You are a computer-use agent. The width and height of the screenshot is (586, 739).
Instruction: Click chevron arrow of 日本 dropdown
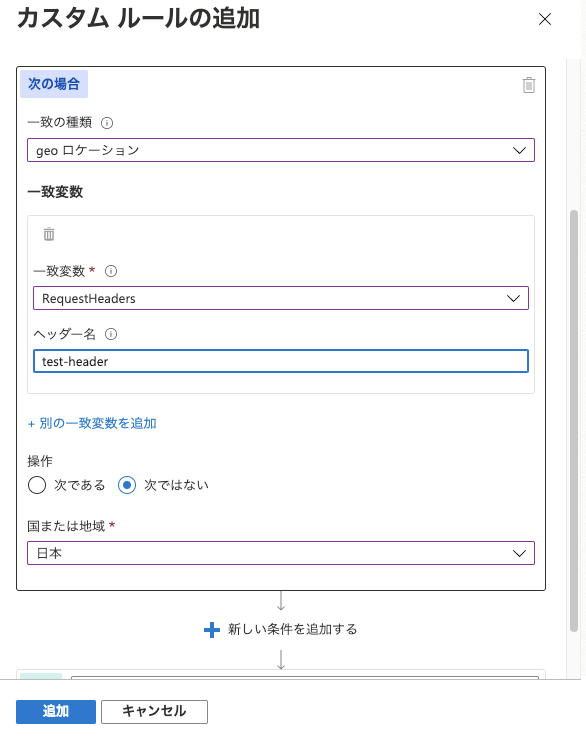[519, 553]
